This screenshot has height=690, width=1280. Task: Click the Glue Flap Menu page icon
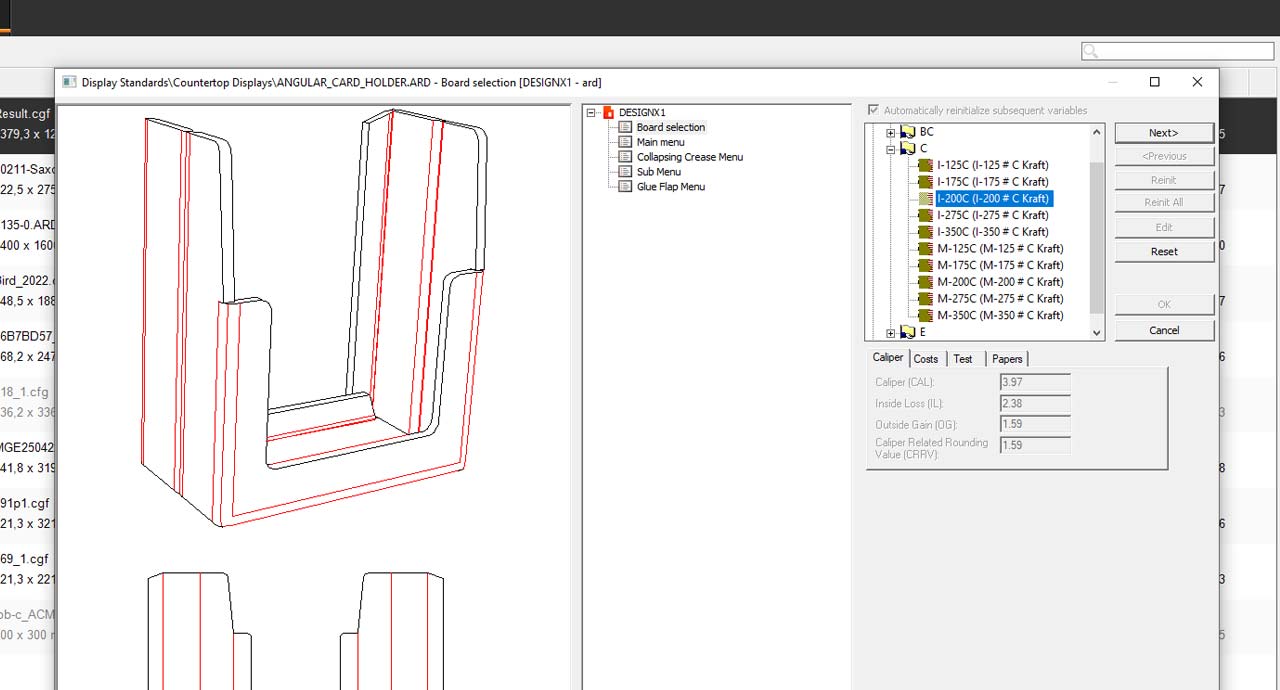(x=625, y=187)
